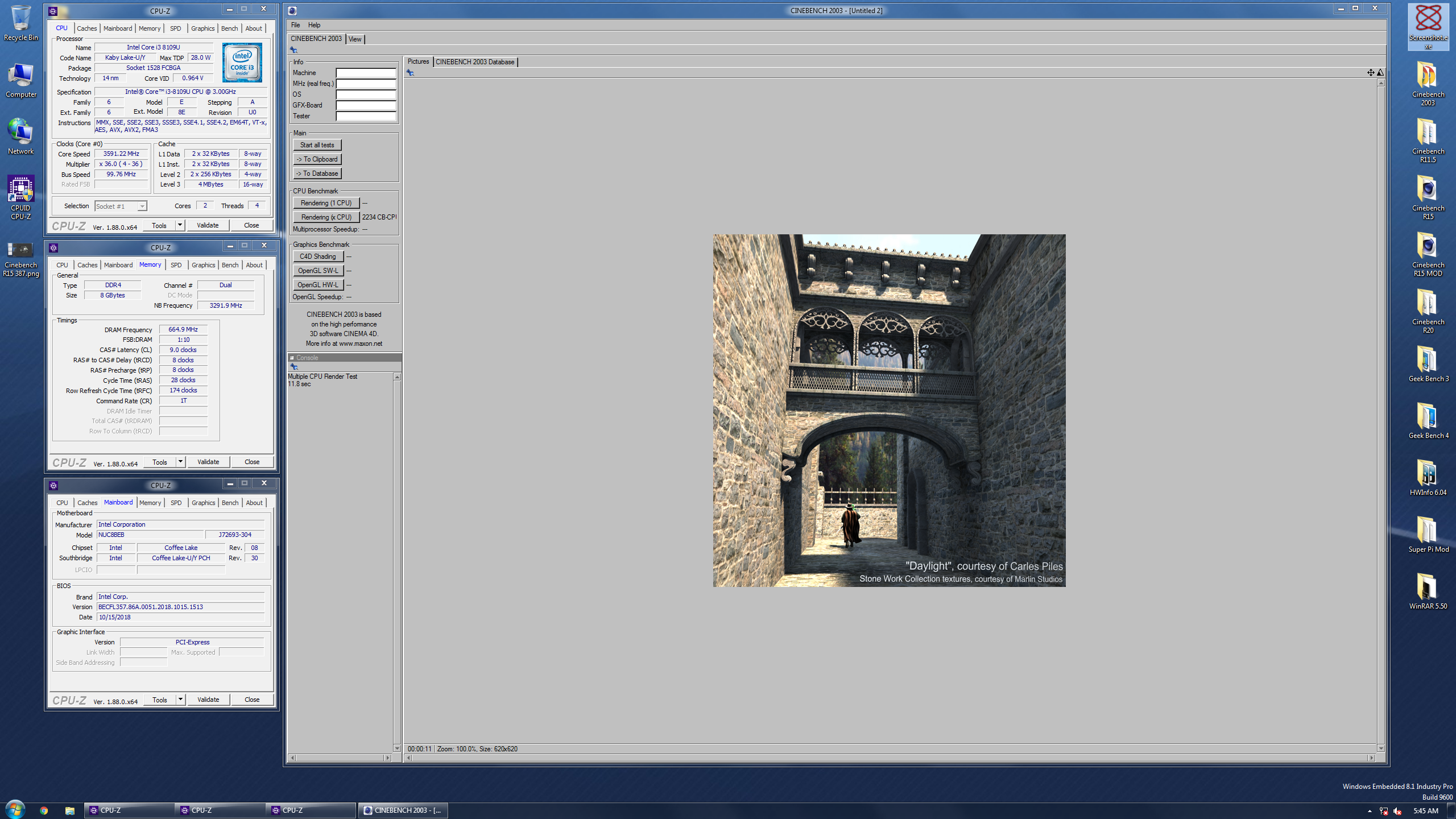The width and height of the screenshot is (1456, 819).
Task: Collapse the Console panel toggle
Action: coord(292,358)
